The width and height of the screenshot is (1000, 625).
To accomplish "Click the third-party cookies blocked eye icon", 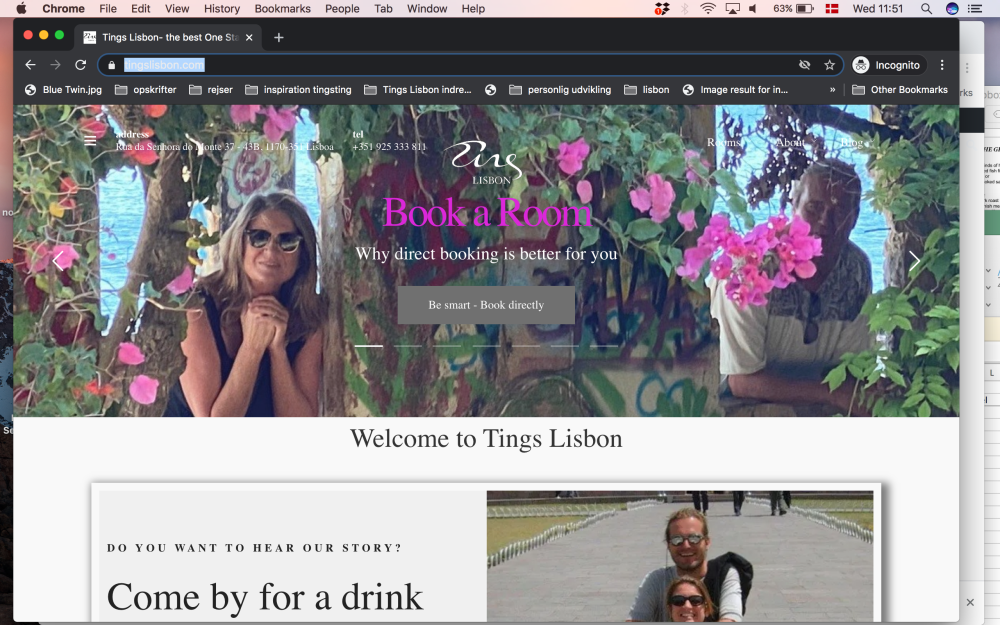I will pyautogui.click(x=805, y=65).
